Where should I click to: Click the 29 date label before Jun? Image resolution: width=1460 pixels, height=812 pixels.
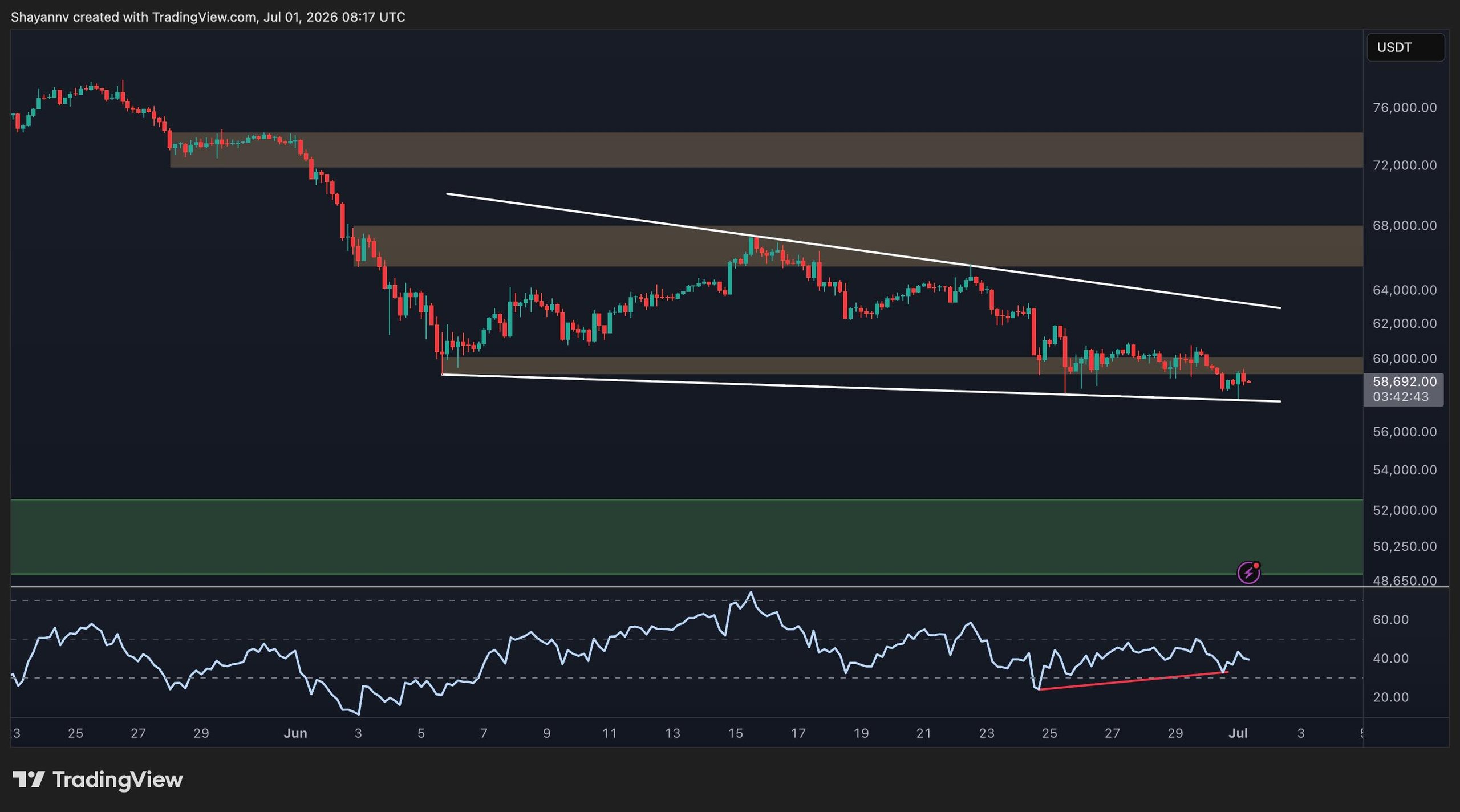[x=201, y=733]
